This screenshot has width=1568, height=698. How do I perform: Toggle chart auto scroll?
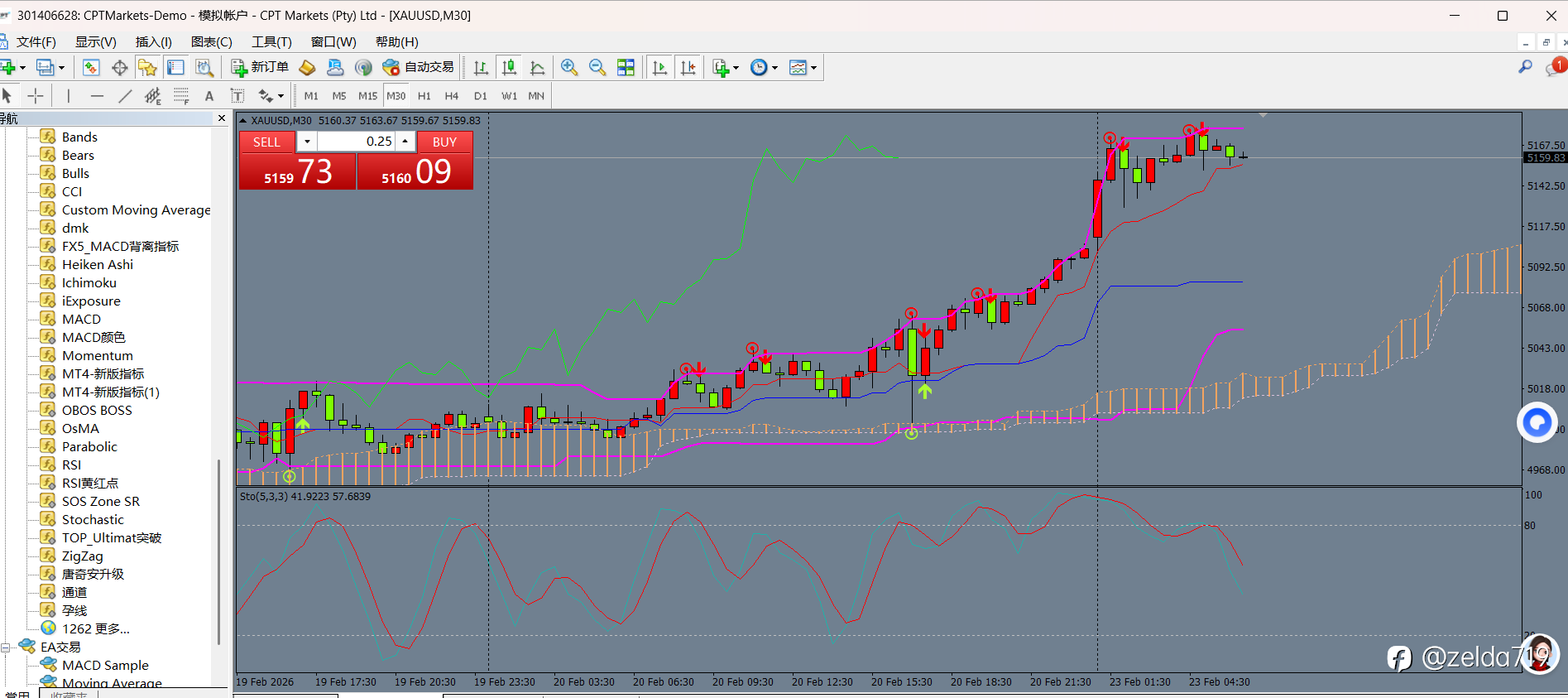point(659,68)
